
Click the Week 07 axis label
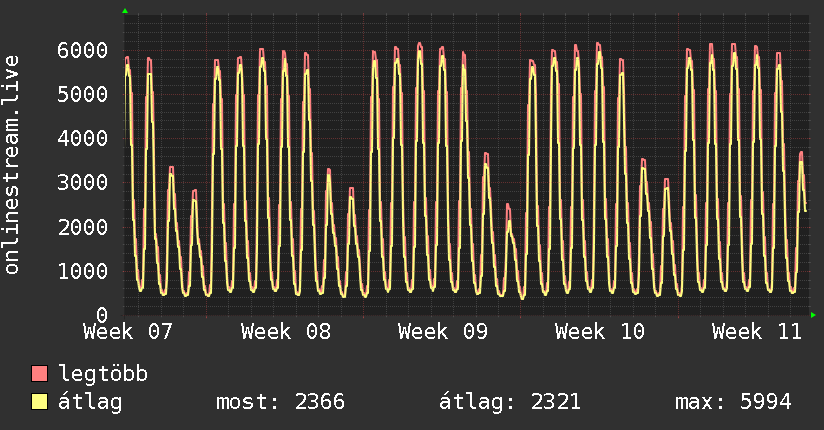pos(128,332)
